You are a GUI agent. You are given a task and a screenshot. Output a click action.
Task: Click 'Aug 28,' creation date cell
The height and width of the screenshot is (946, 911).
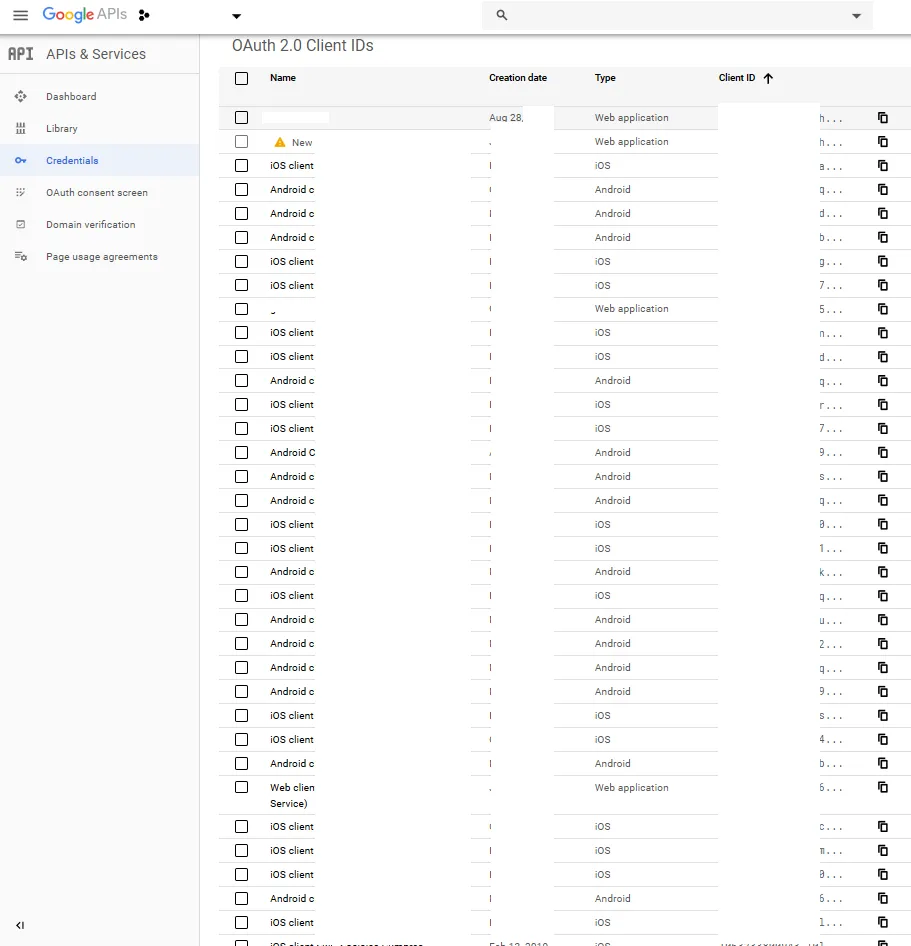click(506, 118)
